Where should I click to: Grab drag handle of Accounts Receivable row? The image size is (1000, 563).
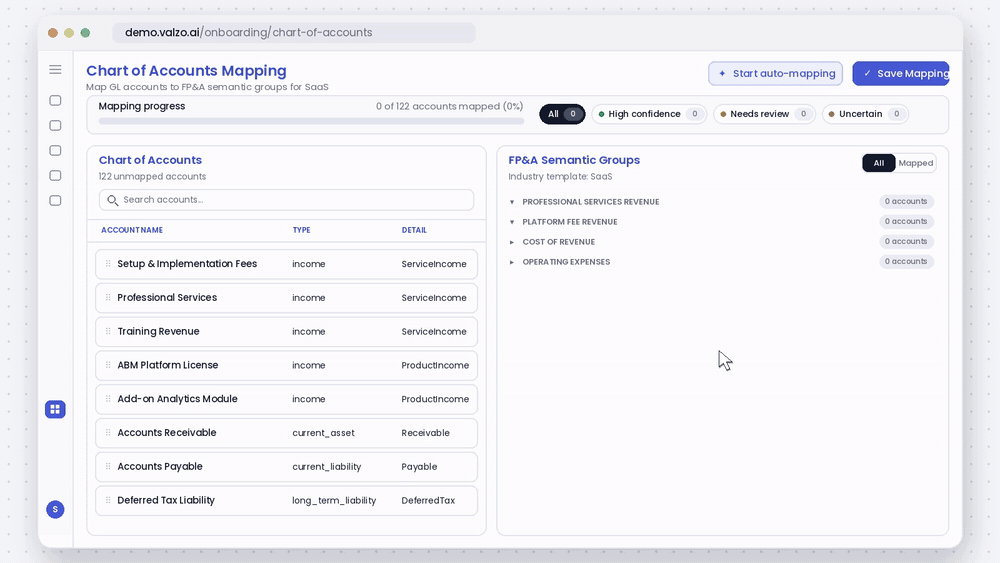point(108,432)
